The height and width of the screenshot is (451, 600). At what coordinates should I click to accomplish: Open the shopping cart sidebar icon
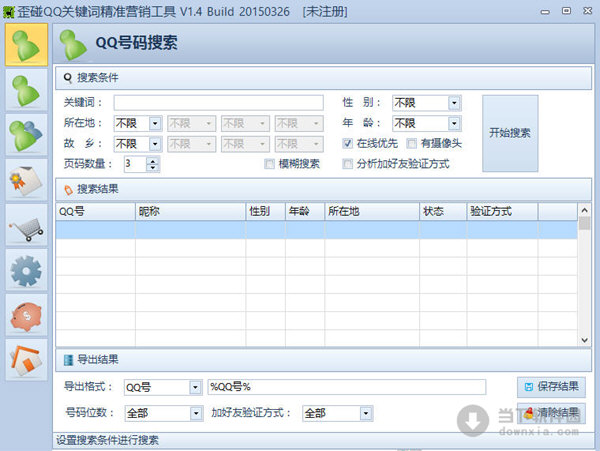click(26, 225)
